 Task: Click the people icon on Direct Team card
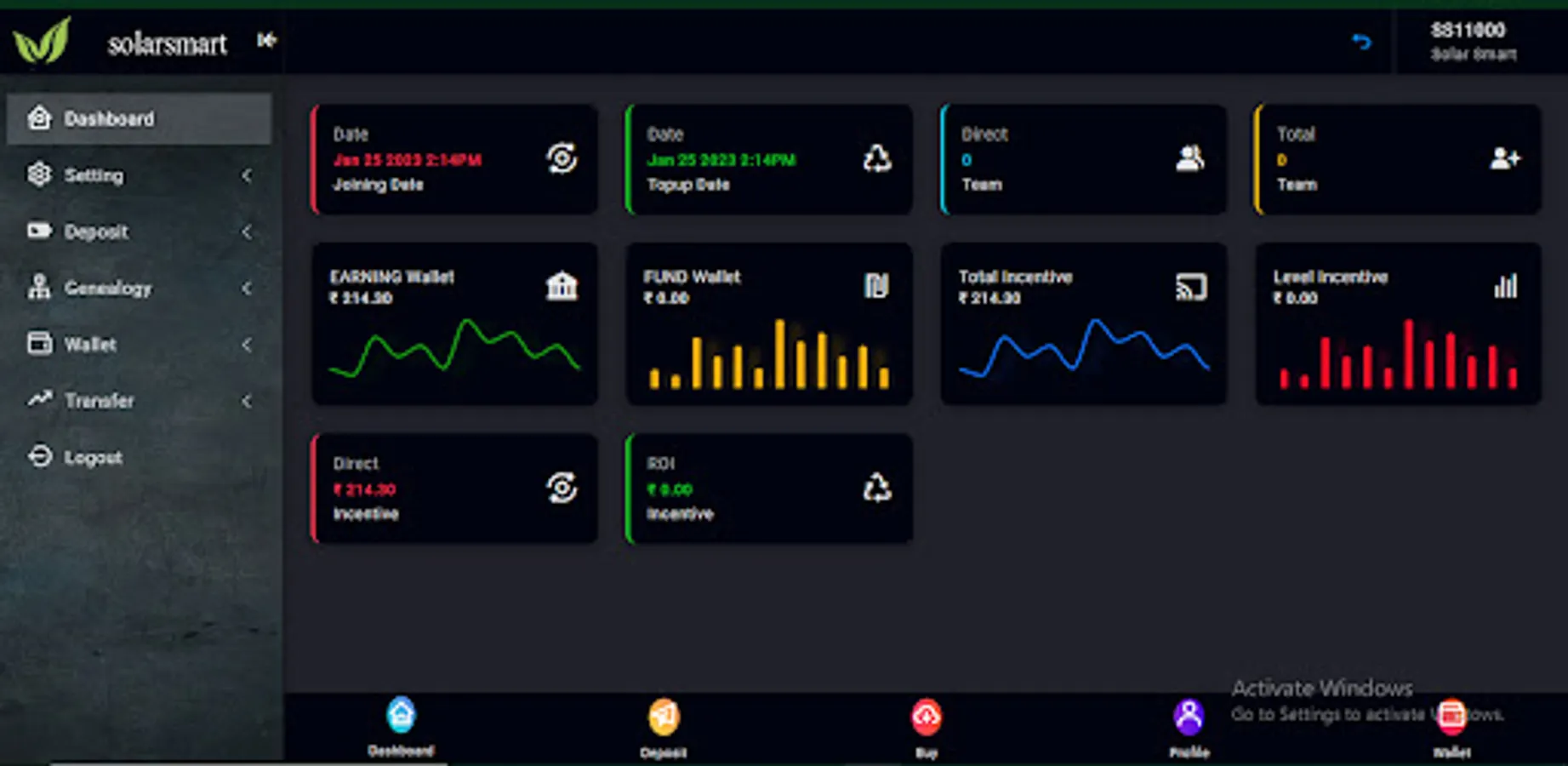click(1190, 158)
